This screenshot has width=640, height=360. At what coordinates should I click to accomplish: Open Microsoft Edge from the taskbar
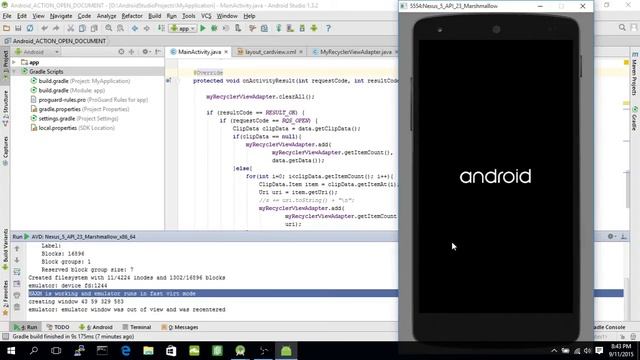click(x=126, y=351)
